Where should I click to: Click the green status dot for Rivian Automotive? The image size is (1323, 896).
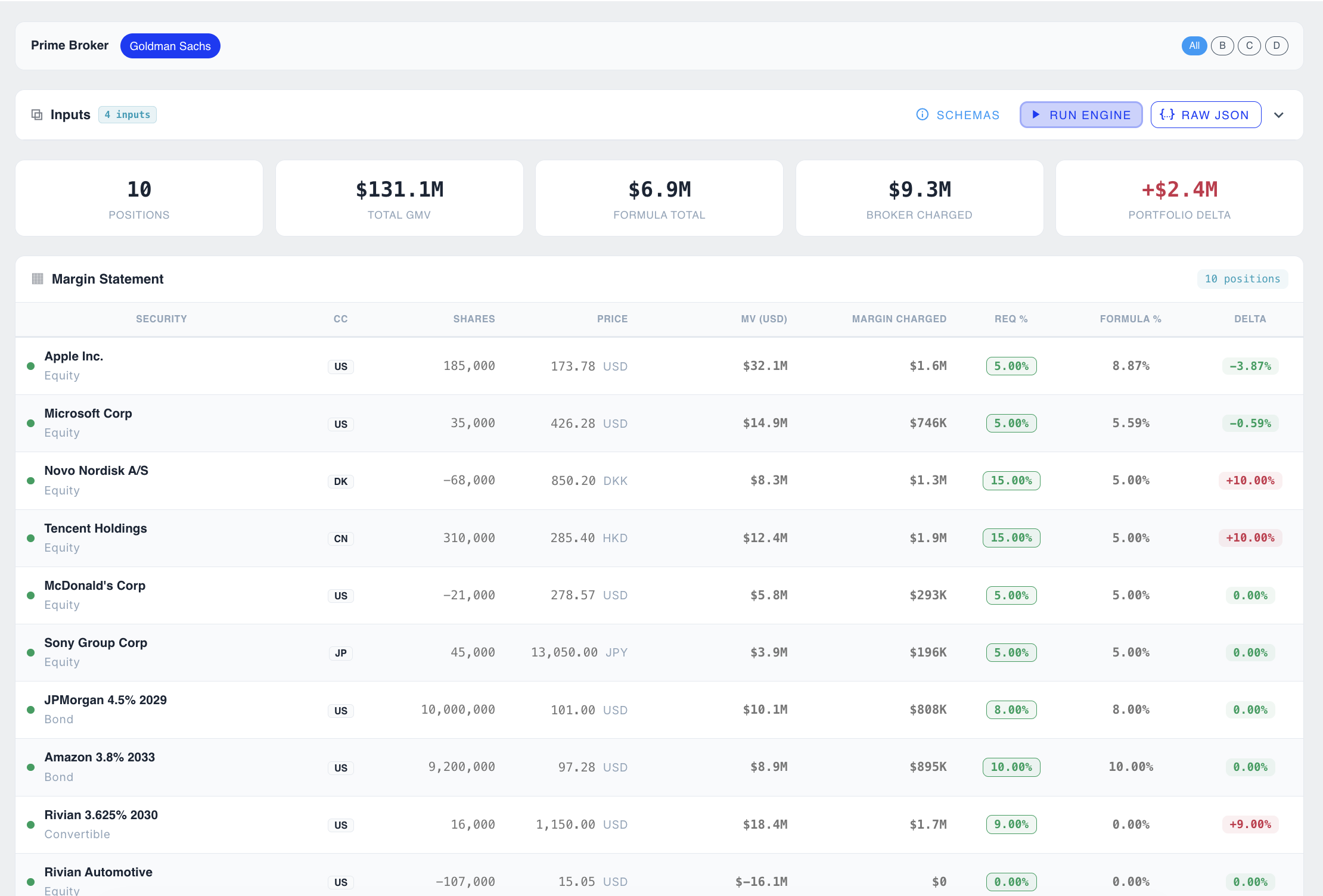(x=30, y=881)
